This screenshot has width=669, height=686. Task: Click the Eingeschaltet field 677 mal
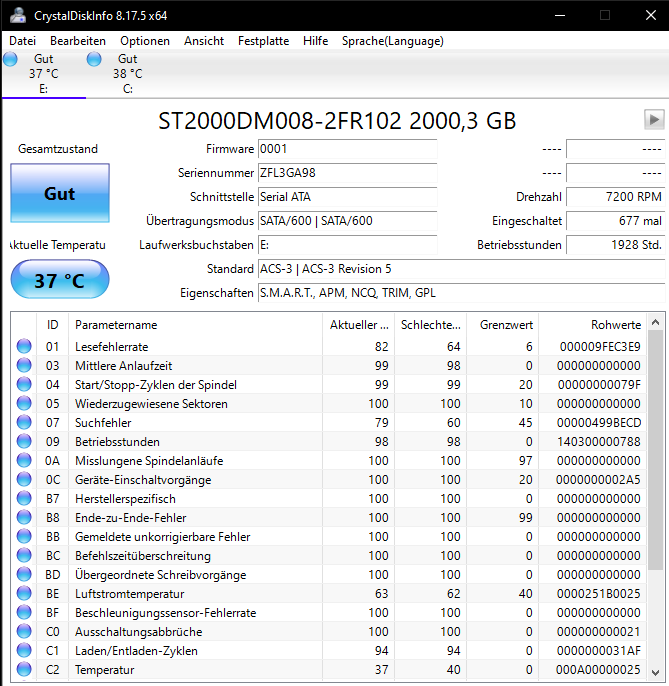pos(616,220)
